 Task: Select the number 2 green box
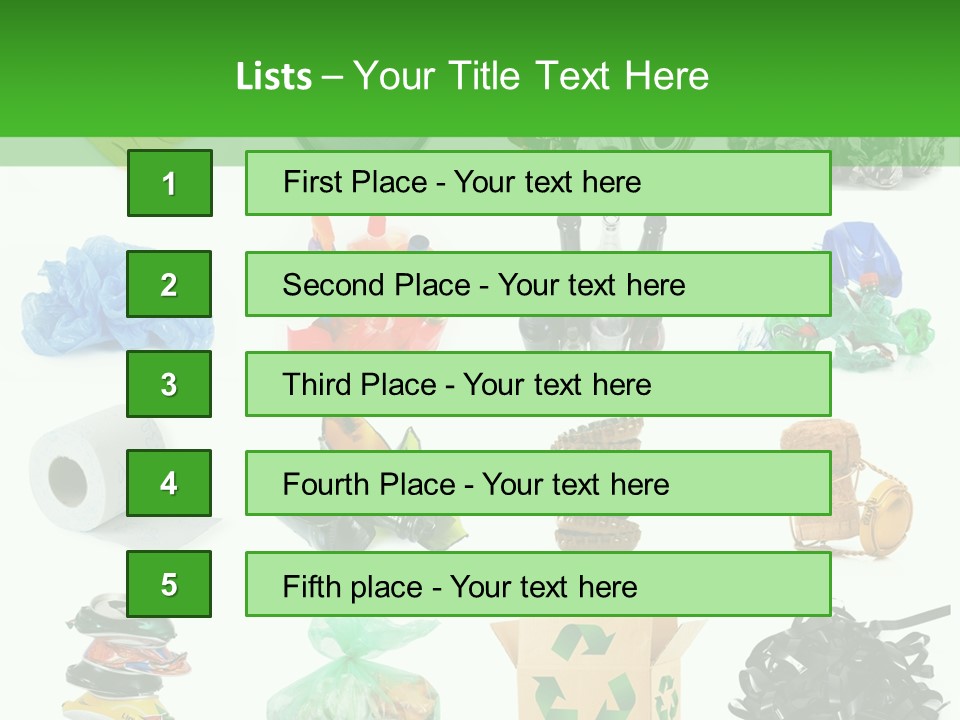[x=169, y=284]
